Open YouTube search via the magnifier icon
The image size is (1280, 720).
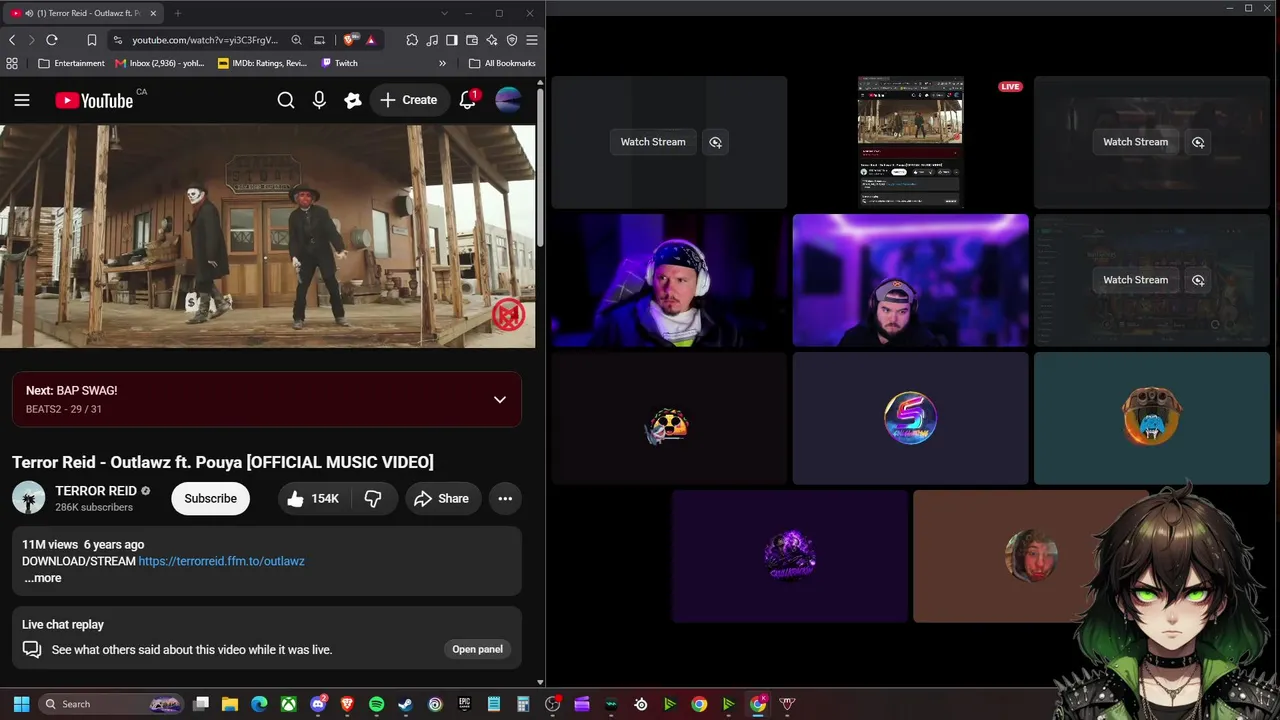coord(286,100)
